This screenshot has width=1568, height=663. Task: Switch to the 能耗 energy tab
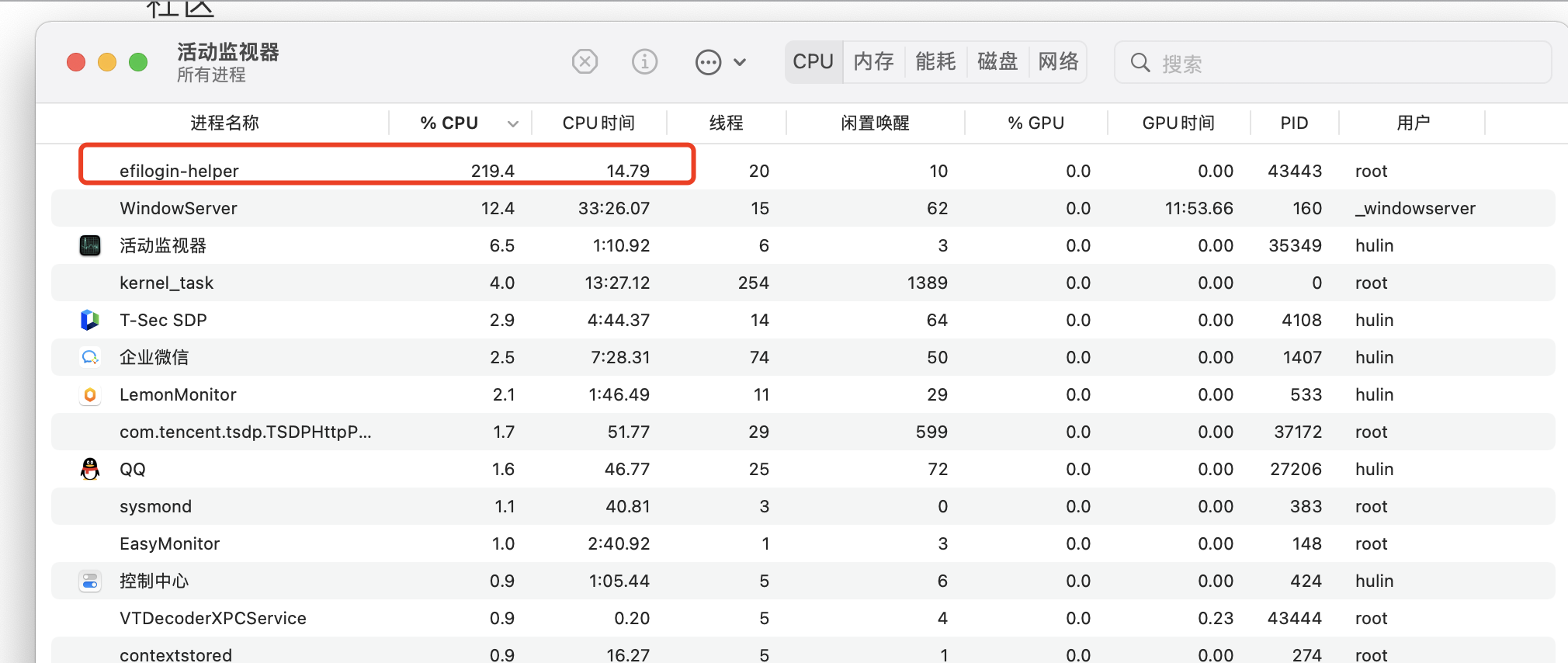[935, 61]
